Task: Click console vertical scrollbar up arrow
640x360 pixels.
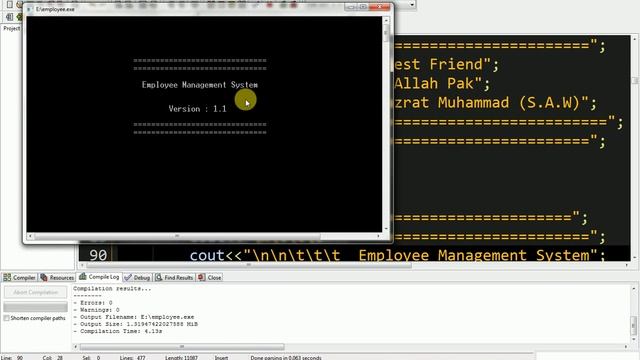Action: (x=386, y=20)
